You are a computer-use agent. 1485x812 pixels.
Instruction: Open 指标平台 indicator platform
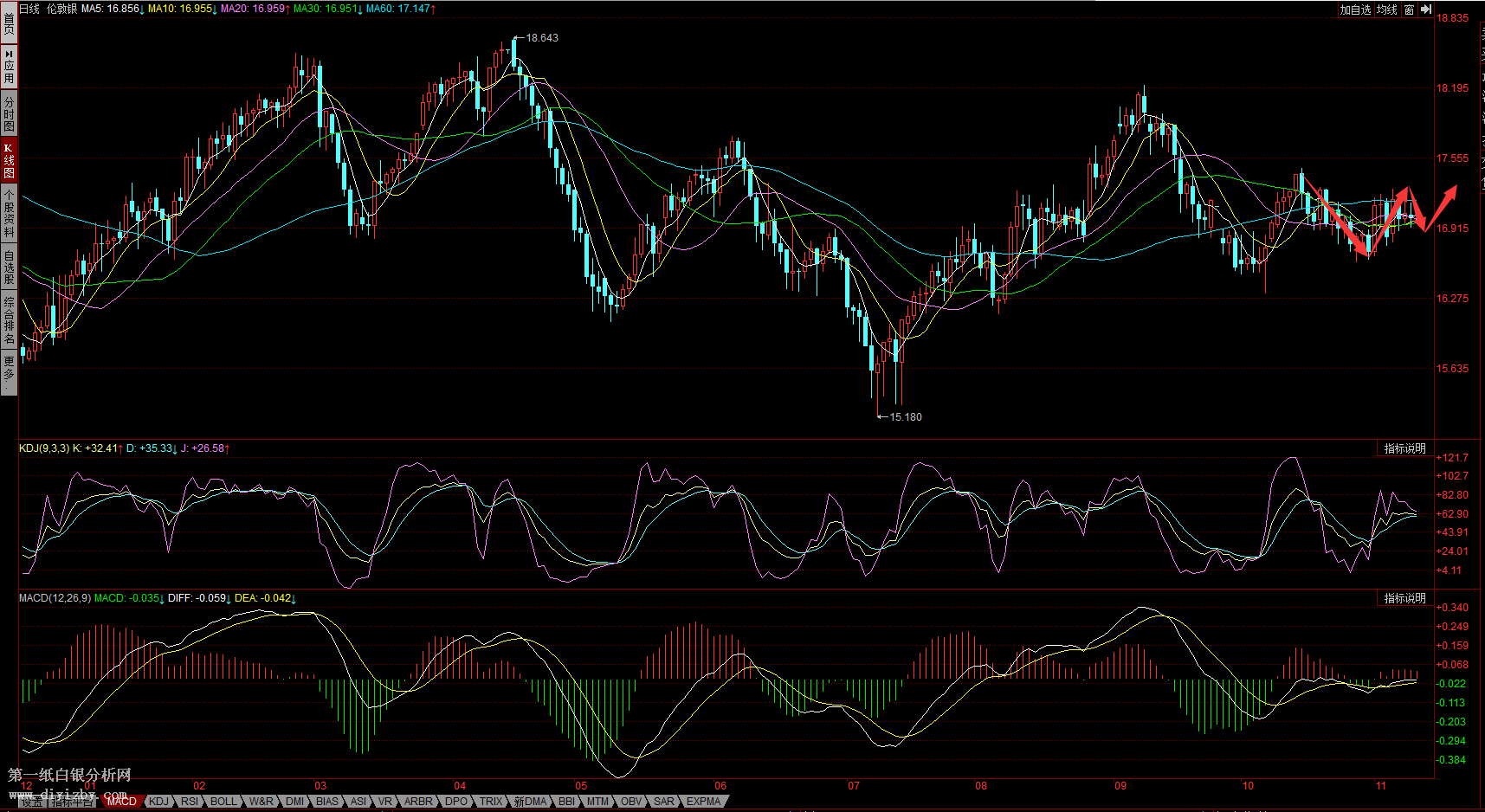[x=73, y=802]
